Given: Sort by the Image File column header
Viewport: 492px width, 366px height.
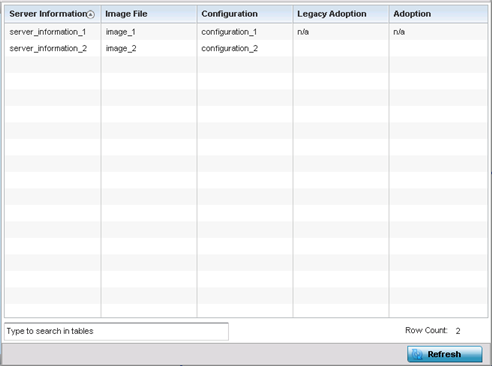Looking at the screenshot, I should point(149,14).
